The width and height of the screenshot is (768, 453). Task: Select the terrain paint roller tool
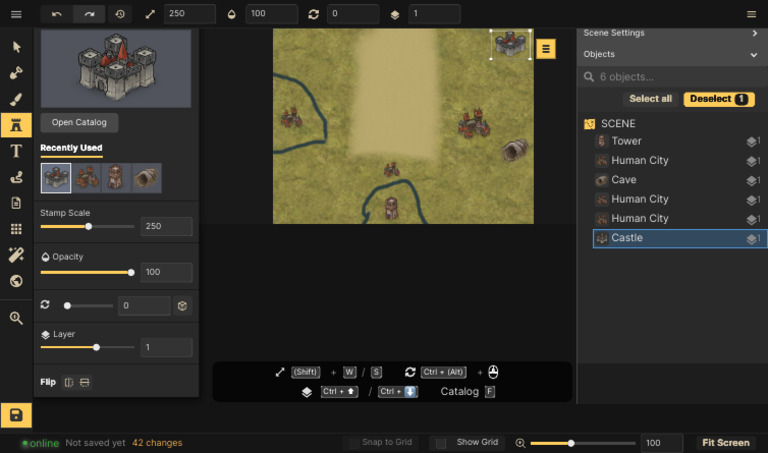(16, 73)
